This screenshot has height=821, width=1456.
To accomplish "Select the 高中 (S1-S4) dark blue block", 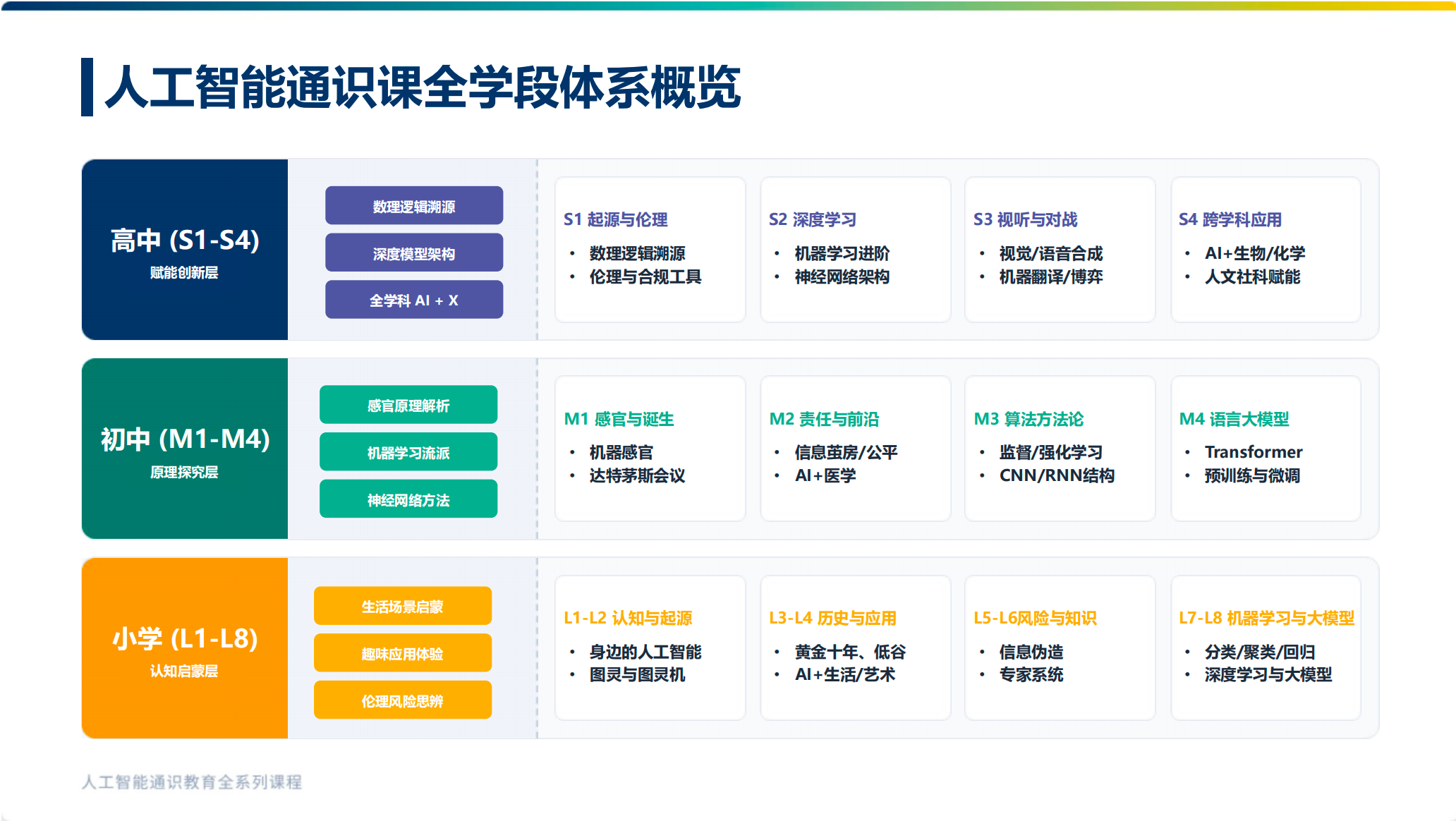I will tap(185, 250).
